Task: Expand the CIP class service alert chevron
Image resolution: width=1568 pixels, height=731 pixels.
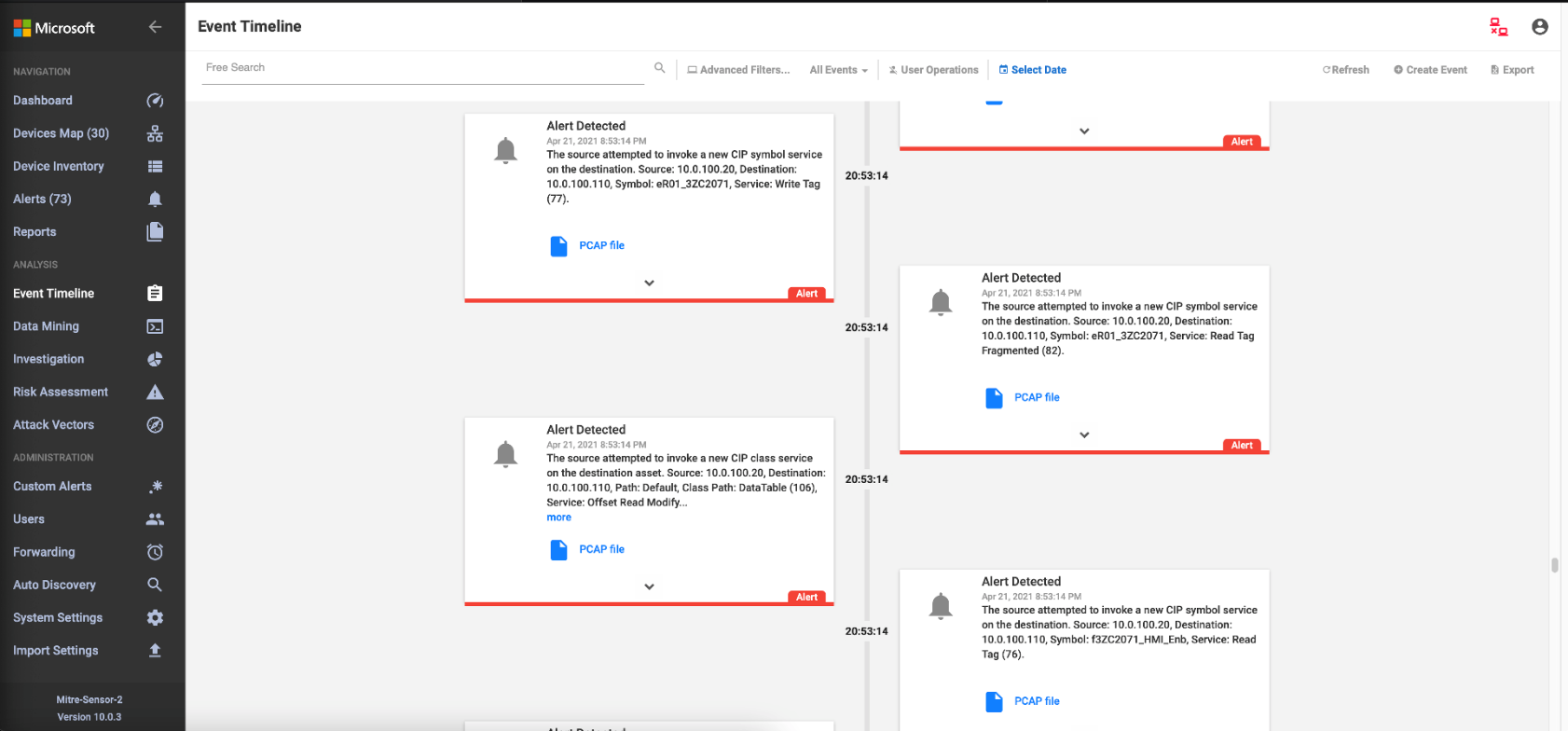Action: click(649, 586)
